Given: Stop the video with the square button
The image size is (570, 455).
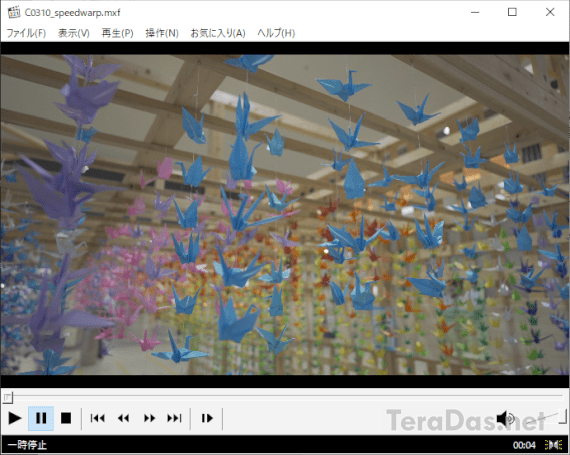Looking at the screenshot, I should 66,418.
